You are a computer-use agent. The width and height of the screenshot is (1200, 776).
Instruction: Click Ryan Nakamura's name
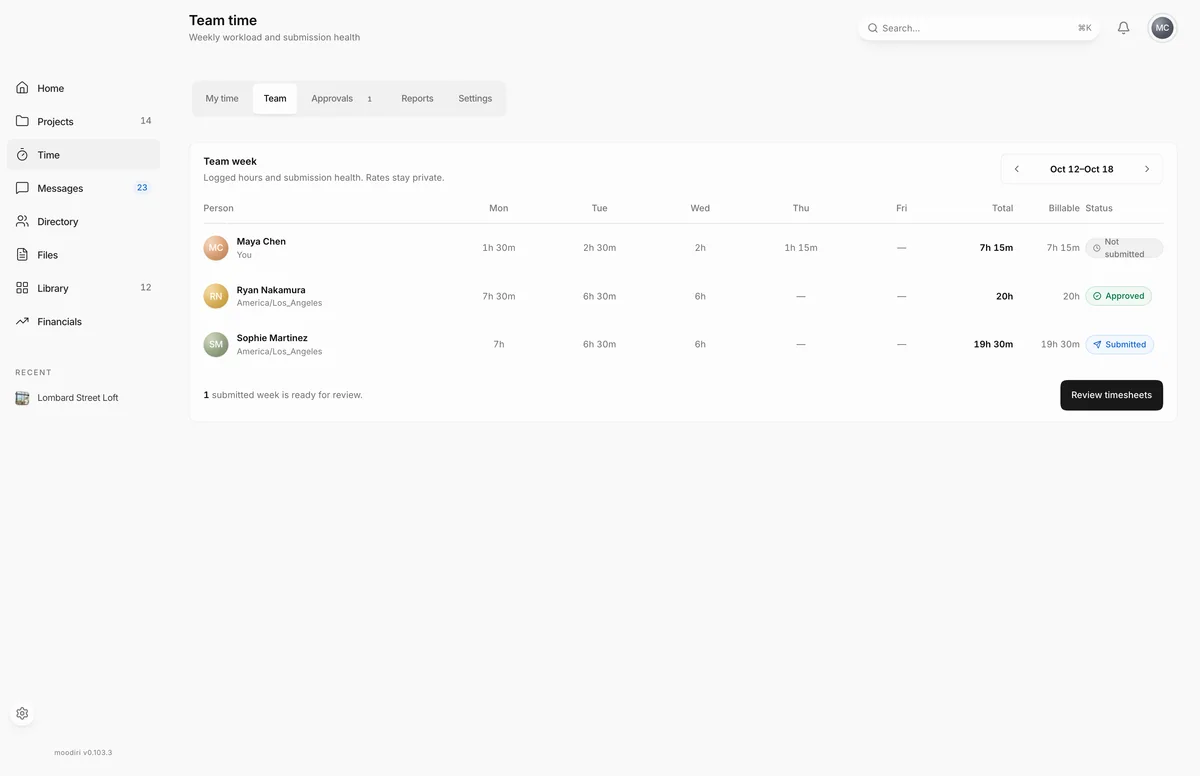[x=271, y=290]
